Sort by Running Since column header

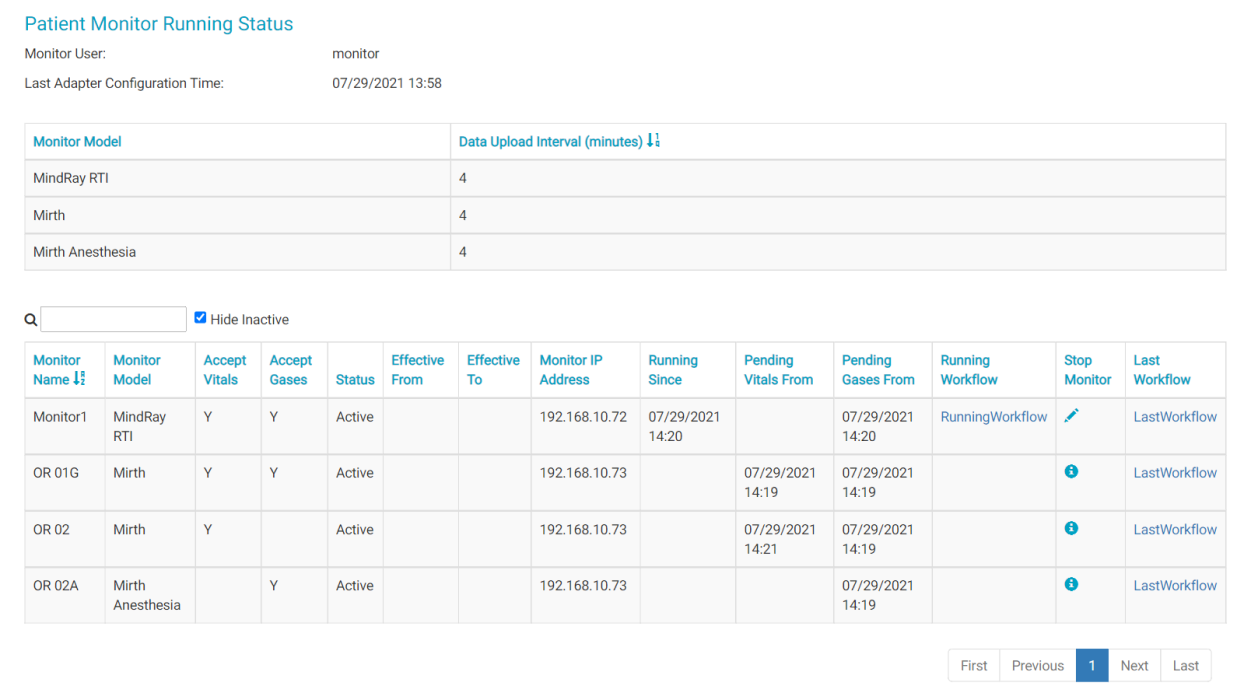point(673,370)
